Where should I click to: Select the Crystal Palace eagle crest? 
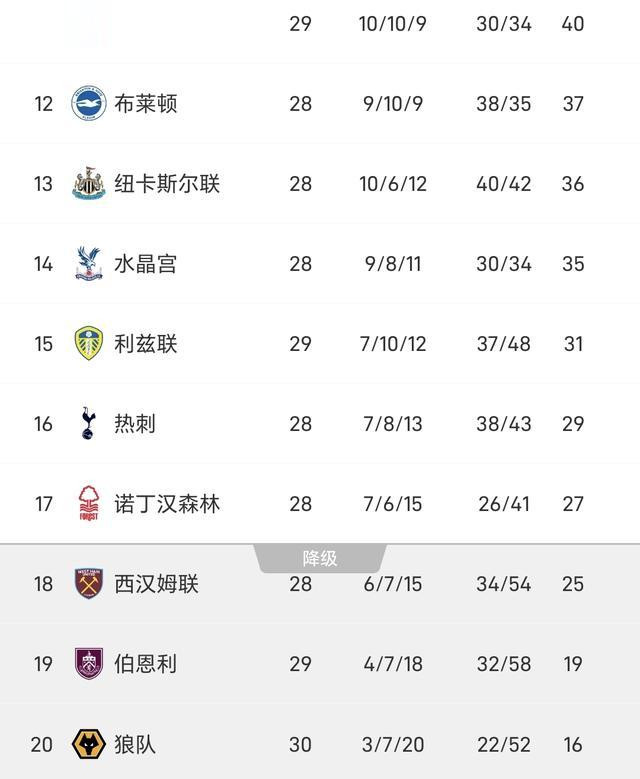pos(89,264)
